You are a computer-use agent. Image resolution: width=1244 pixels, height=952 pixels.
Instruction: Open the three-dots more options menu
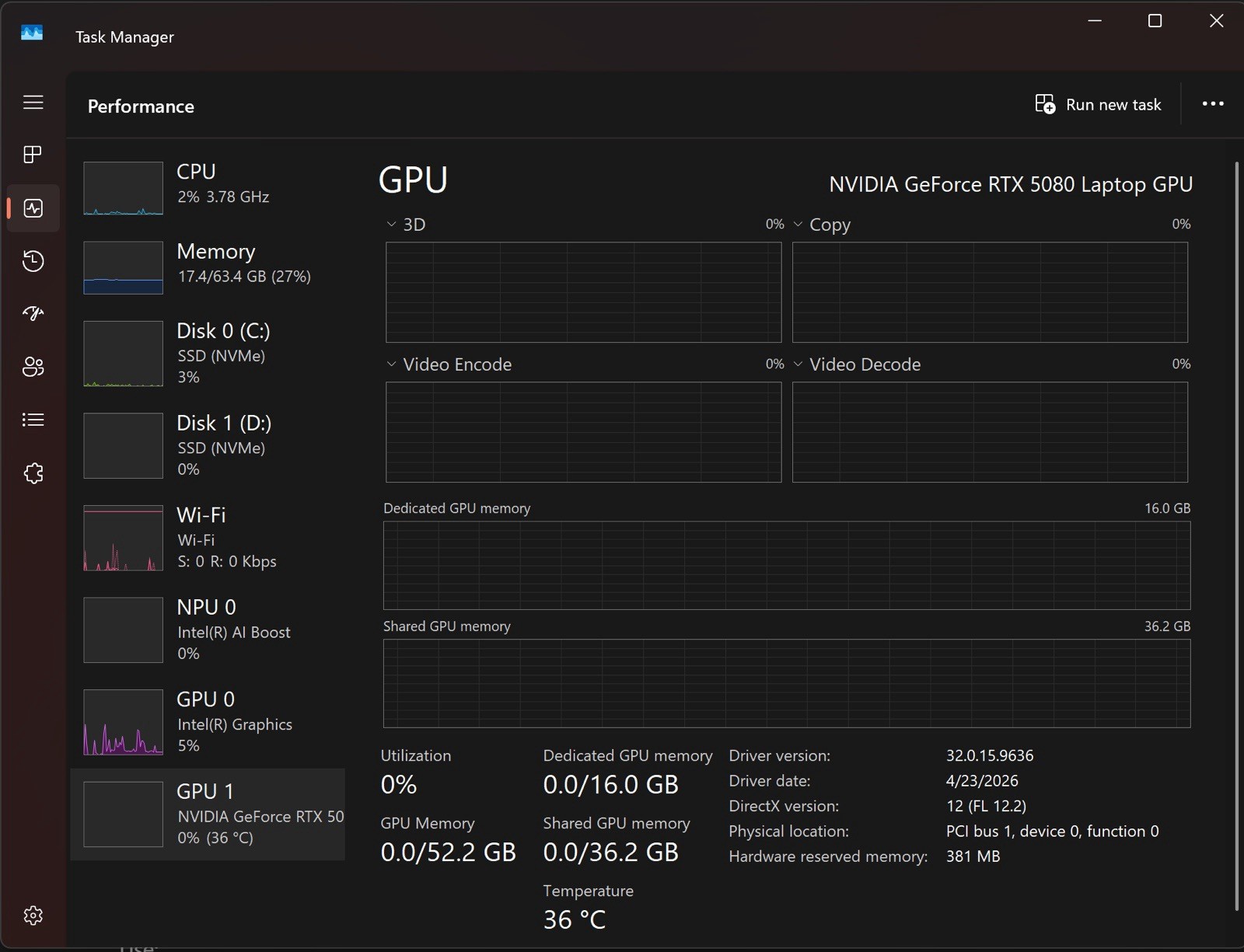point(1213,104)
